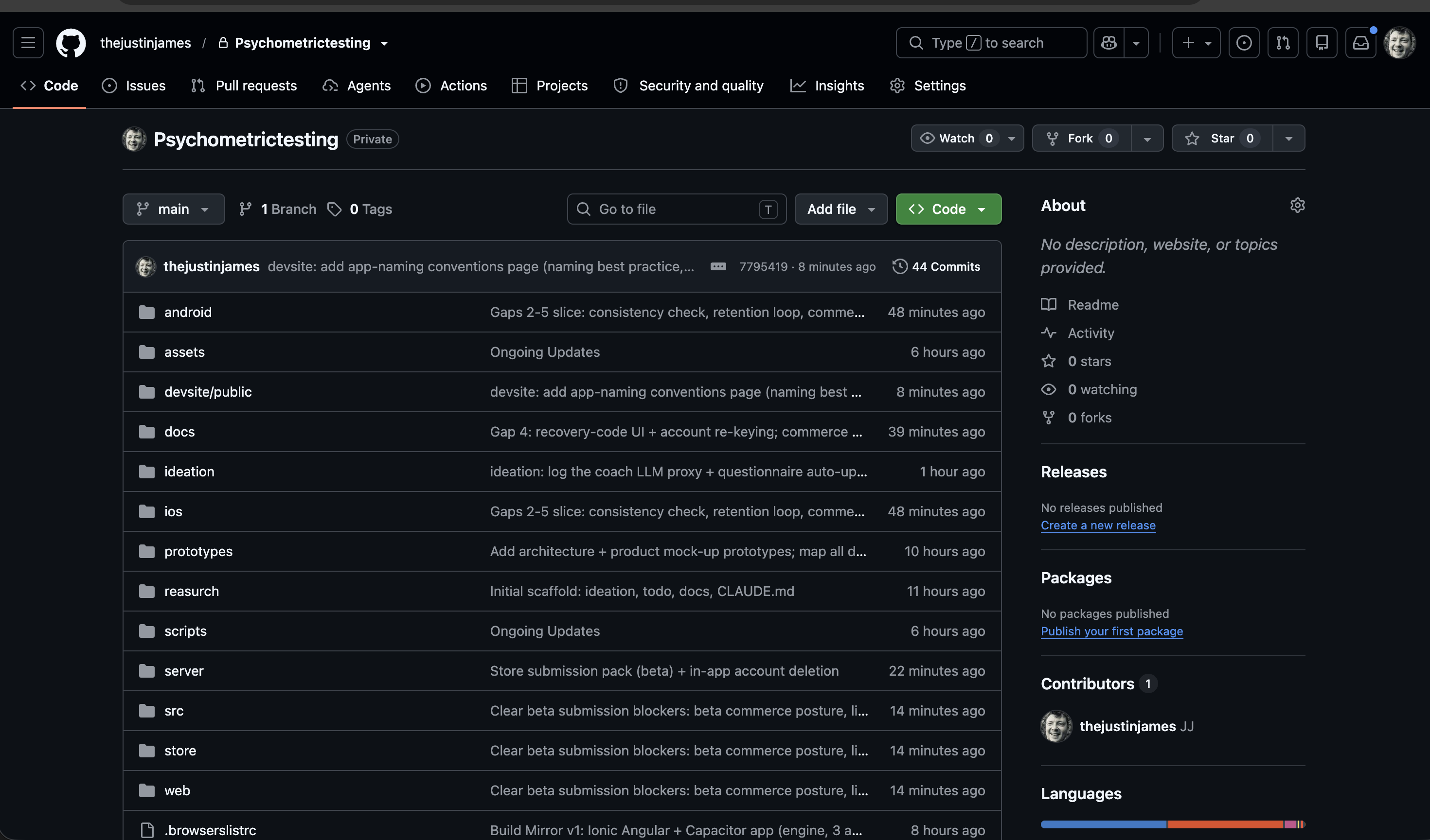This screenshot has width=1430, height=840.
Task: Open the android folder
Action: coord(188,313)
